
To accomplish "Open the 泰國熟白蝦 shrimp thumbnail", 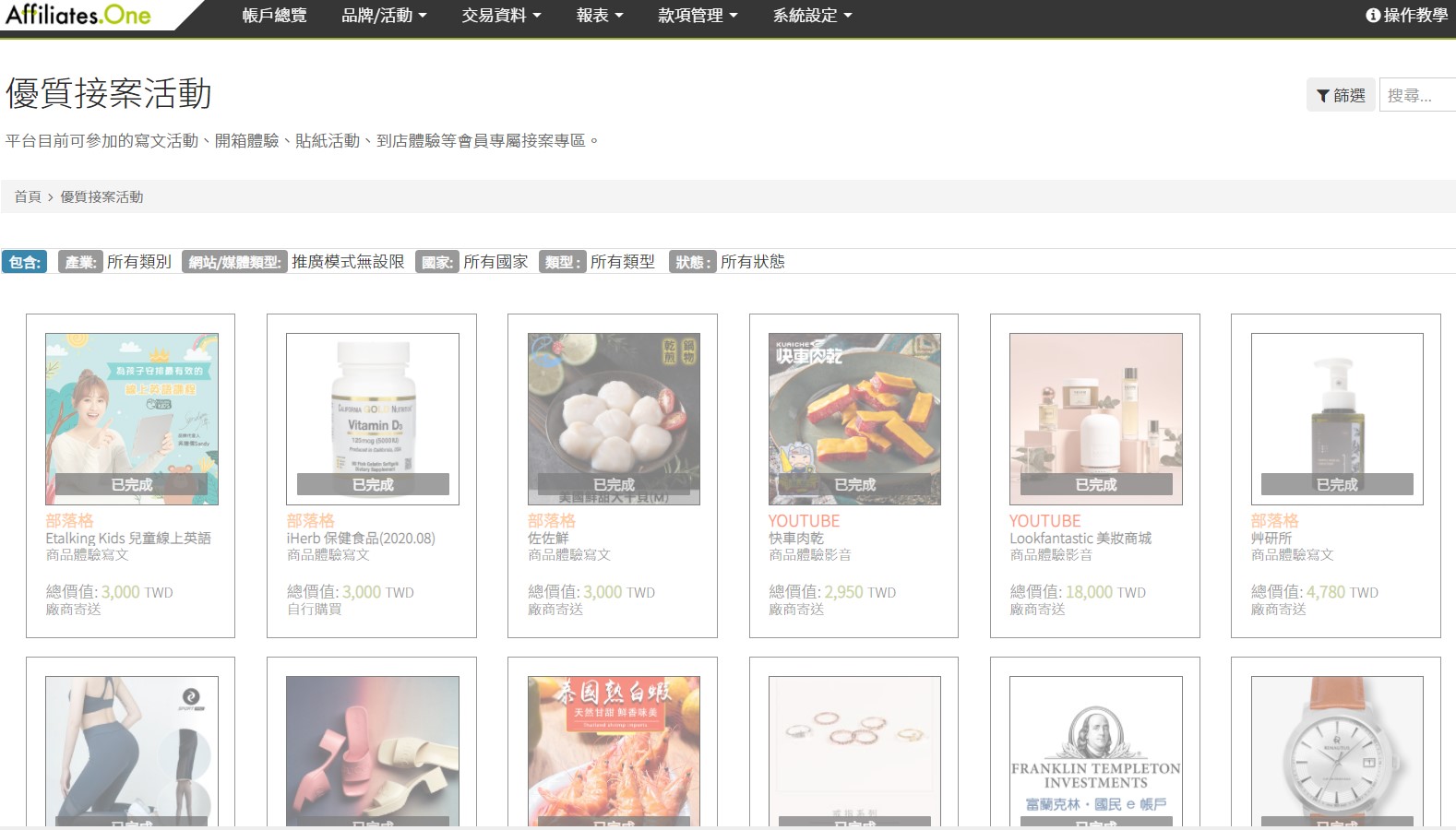I will coord(614,751).
